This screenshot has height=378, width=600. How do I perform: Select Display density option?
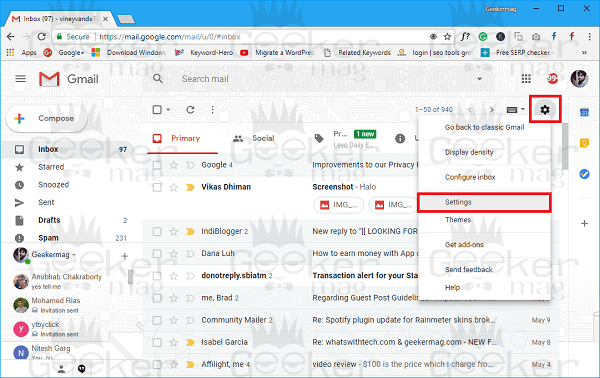469,152
